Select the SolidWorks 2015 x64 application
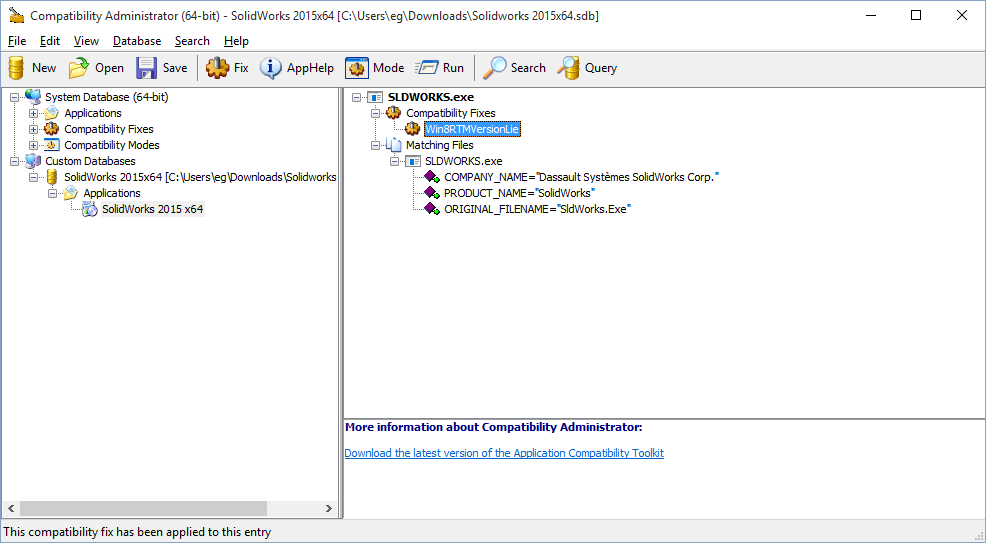Screen dimensions: 986x543 point(153,209)
